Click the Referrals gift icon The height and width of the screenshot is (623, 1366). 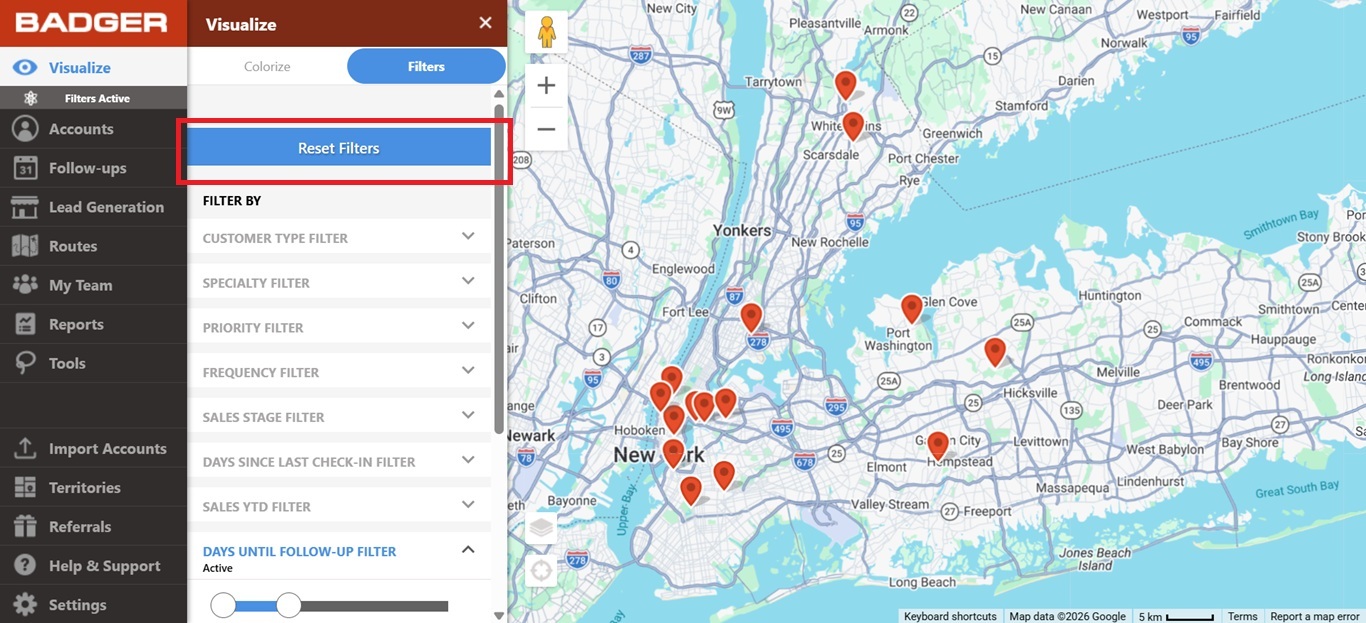25,527
